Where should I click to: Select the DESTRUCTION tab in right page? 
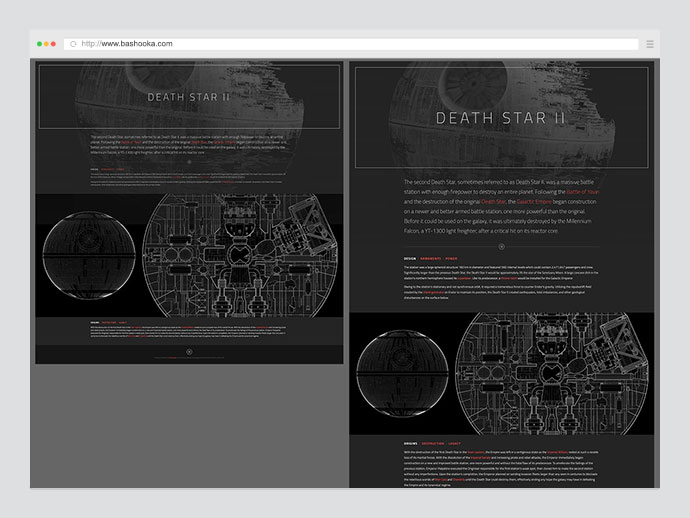tap(433, 444)
